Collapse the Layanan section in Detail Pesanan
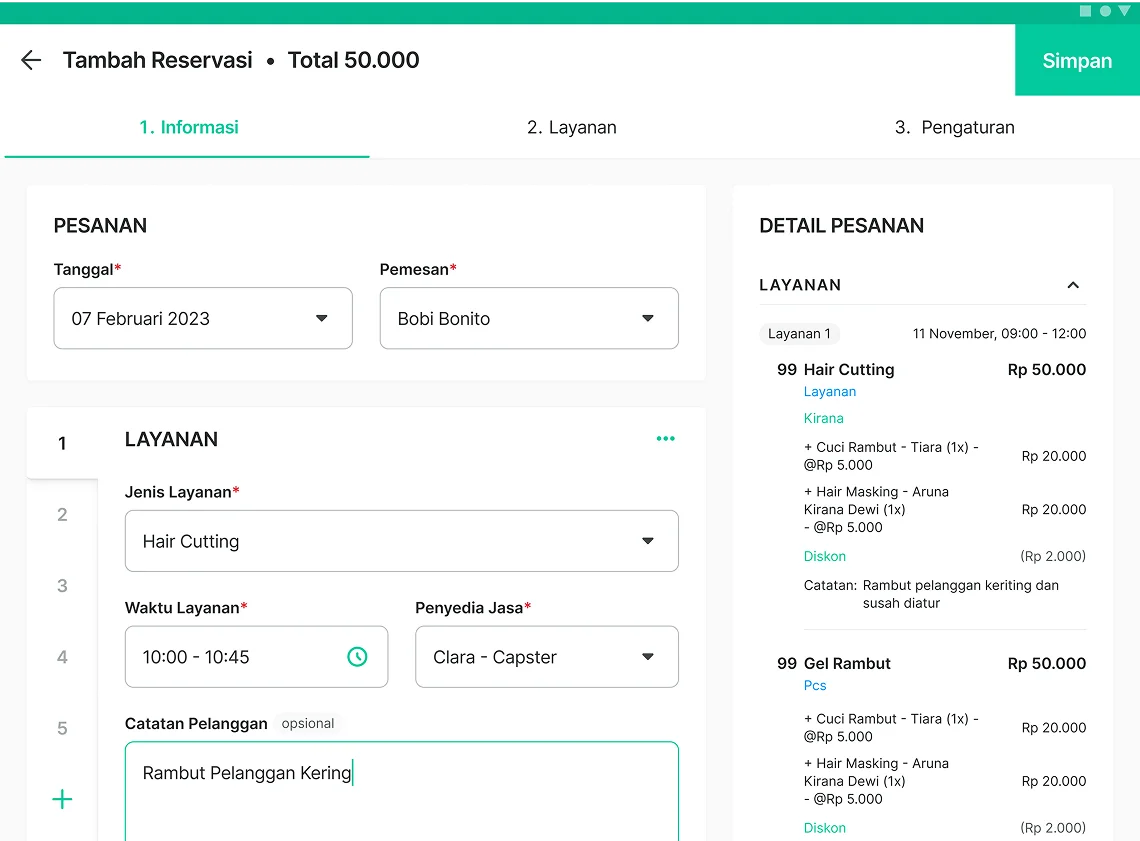The width and height of the screenshot is (1140, 841). (1073, 285)
